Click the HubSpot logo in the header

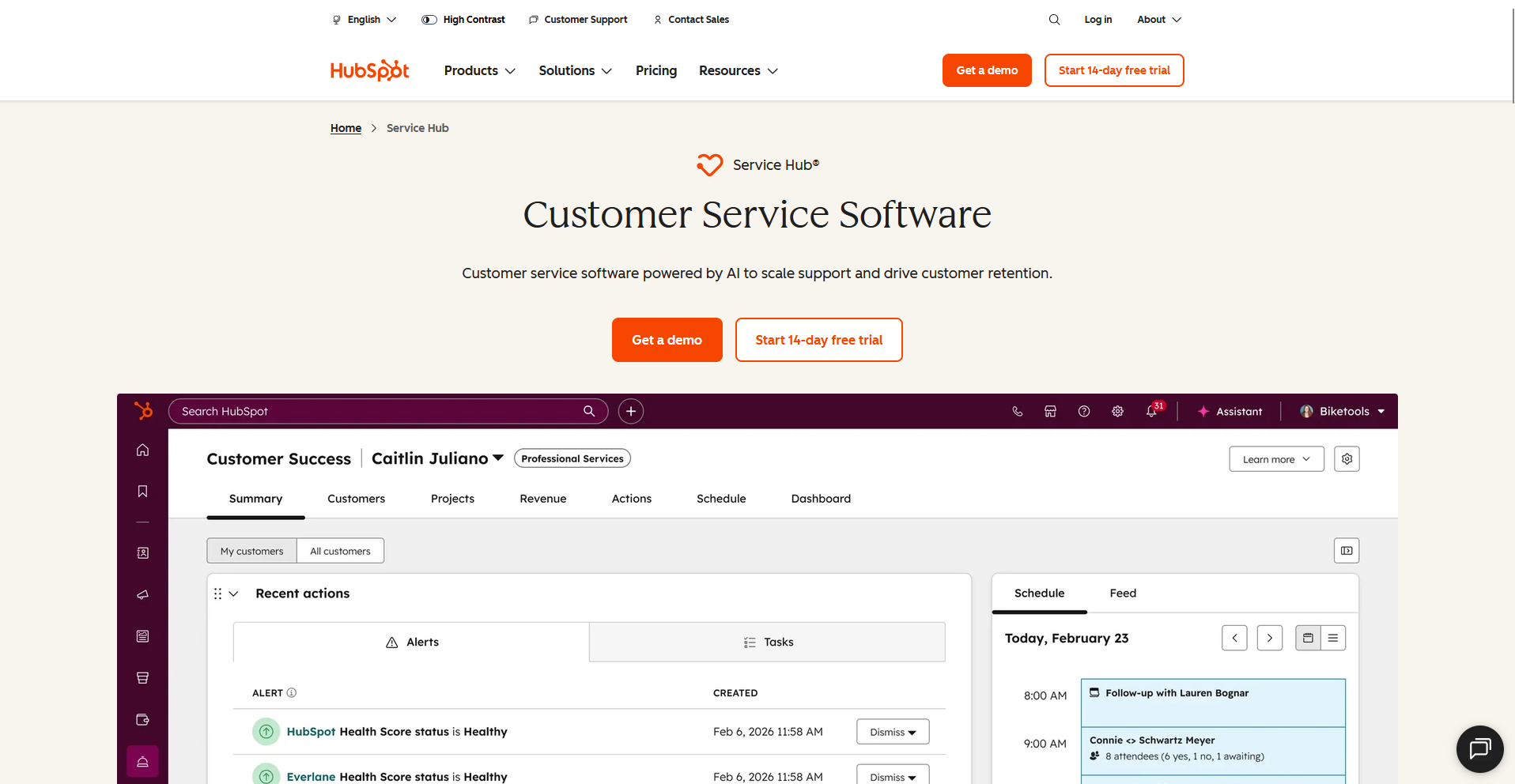pos(369,70)
